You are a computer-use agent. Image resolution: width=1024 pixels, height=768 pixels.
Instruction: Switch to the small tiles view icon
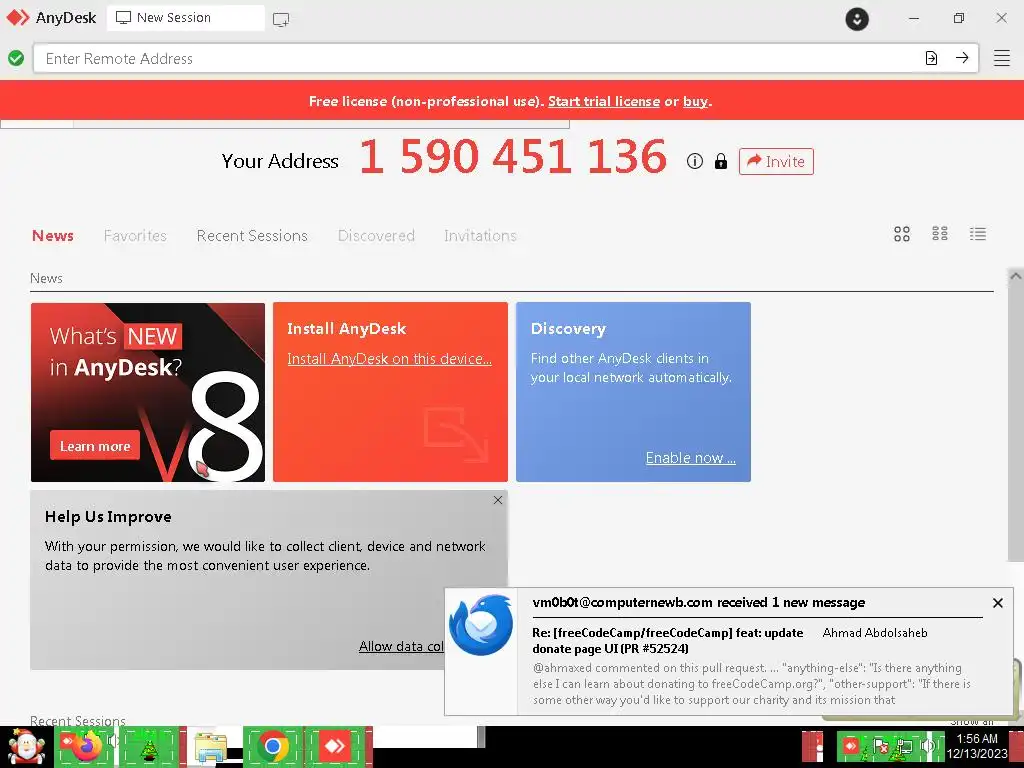(x=940, y=234)
